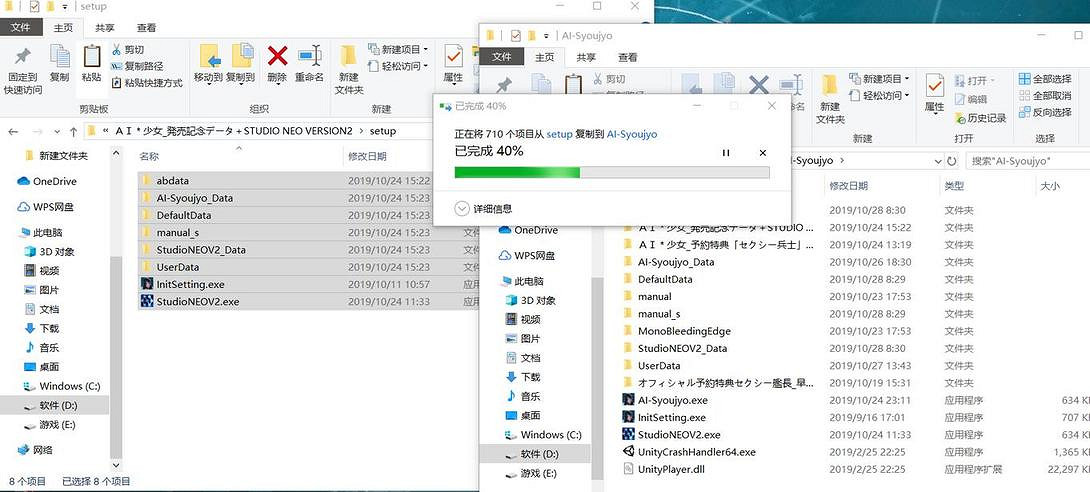This screenshot has width=1090, height=492.
Task: Click Select all (全部选择) in AI-Syoujyo window
Action: 1045,79
